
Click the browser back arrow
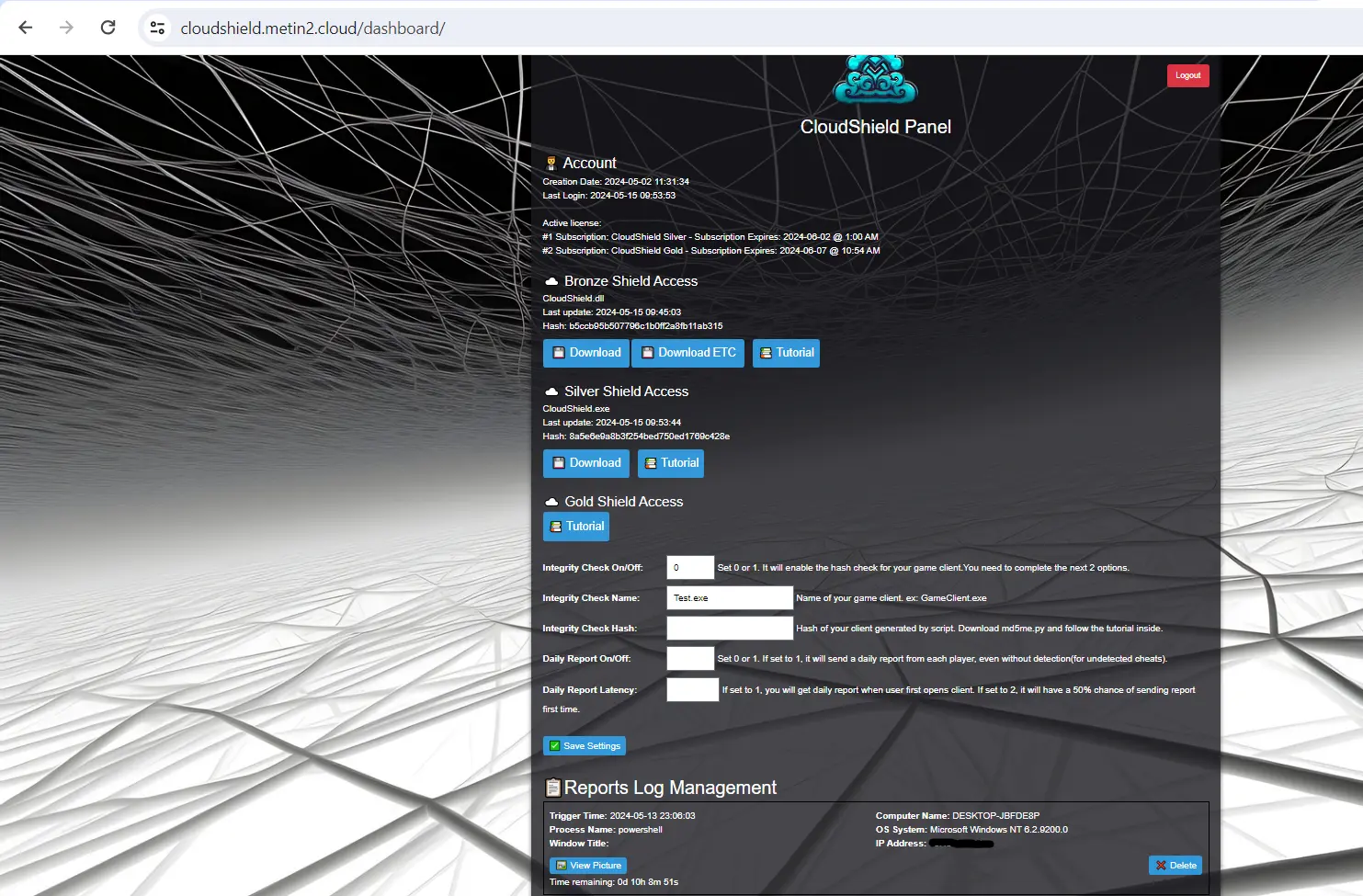pyautogui.click(x=26, y=28)
